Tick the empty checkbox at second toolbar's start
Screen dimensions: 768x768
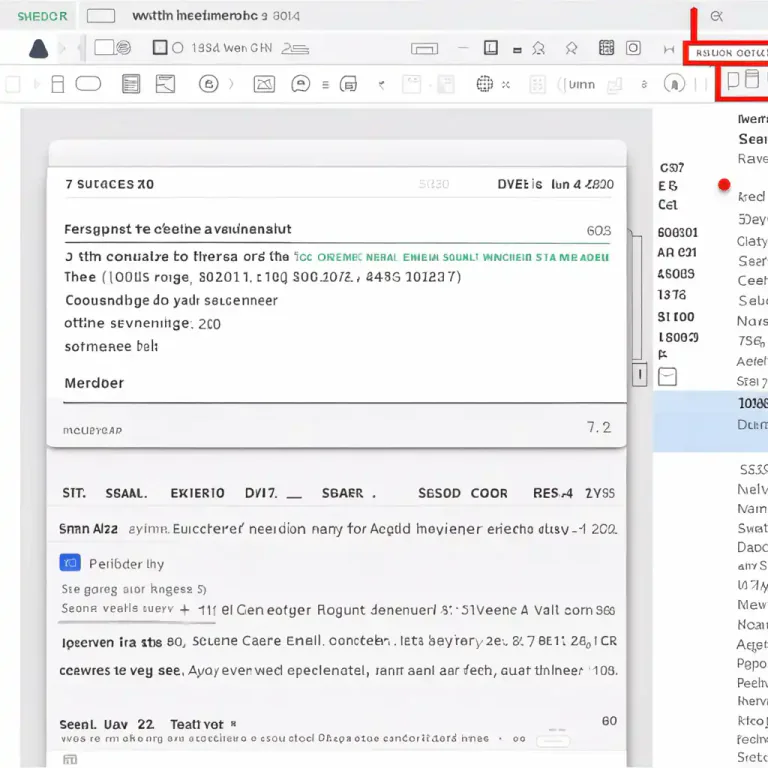[x=13, y=84]
